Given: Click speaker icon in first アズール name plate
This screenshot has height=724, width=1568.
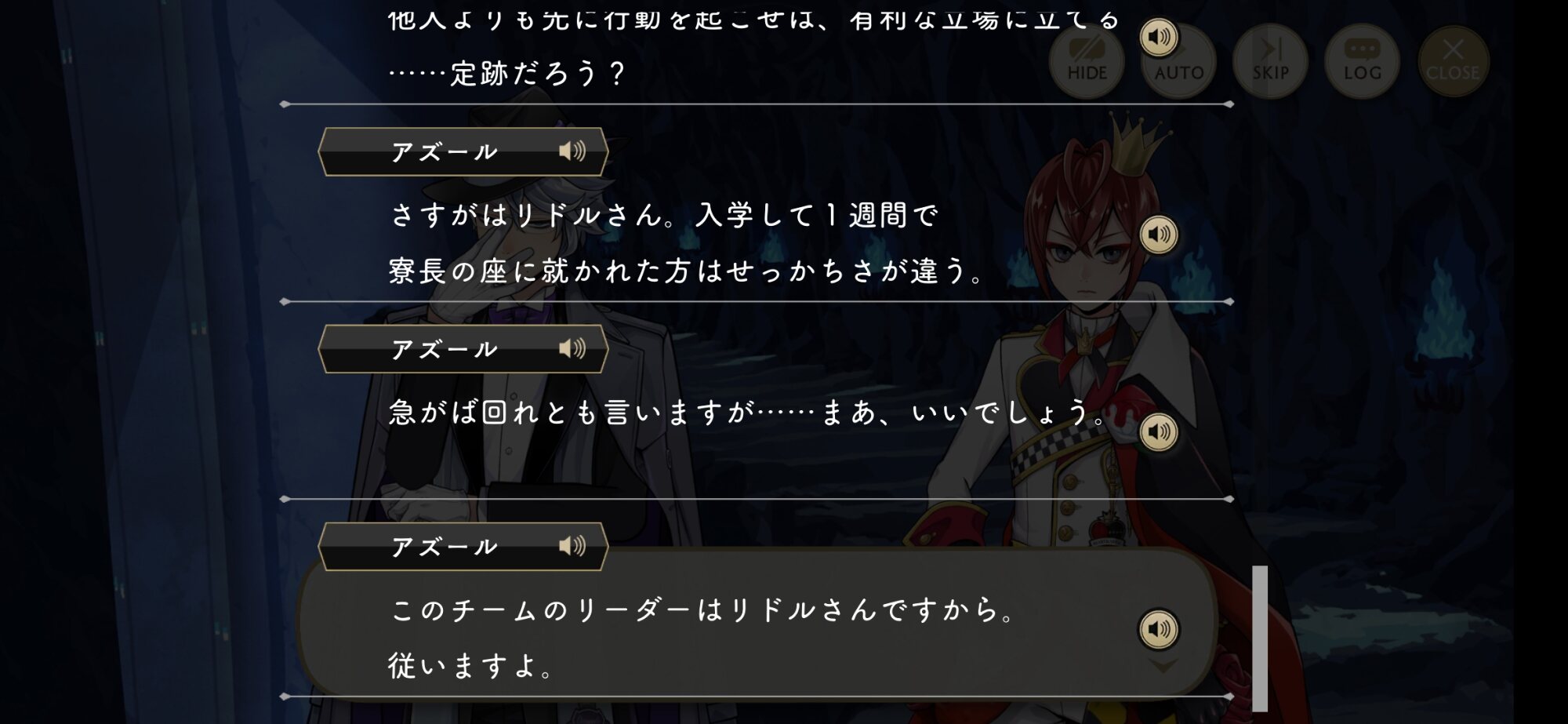Looking at the screenshot, I should [x=572, y=151].
